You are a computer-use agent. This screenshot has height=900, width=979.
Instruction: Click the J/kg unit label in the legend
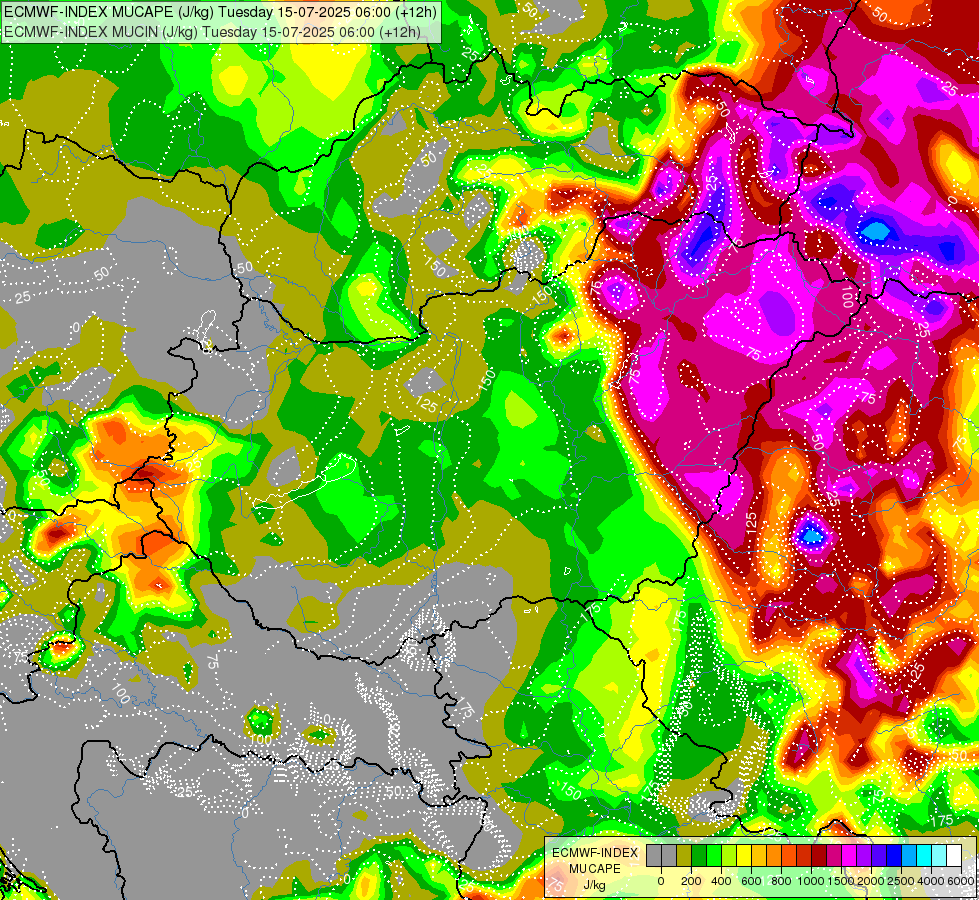(x=594, y=886)
